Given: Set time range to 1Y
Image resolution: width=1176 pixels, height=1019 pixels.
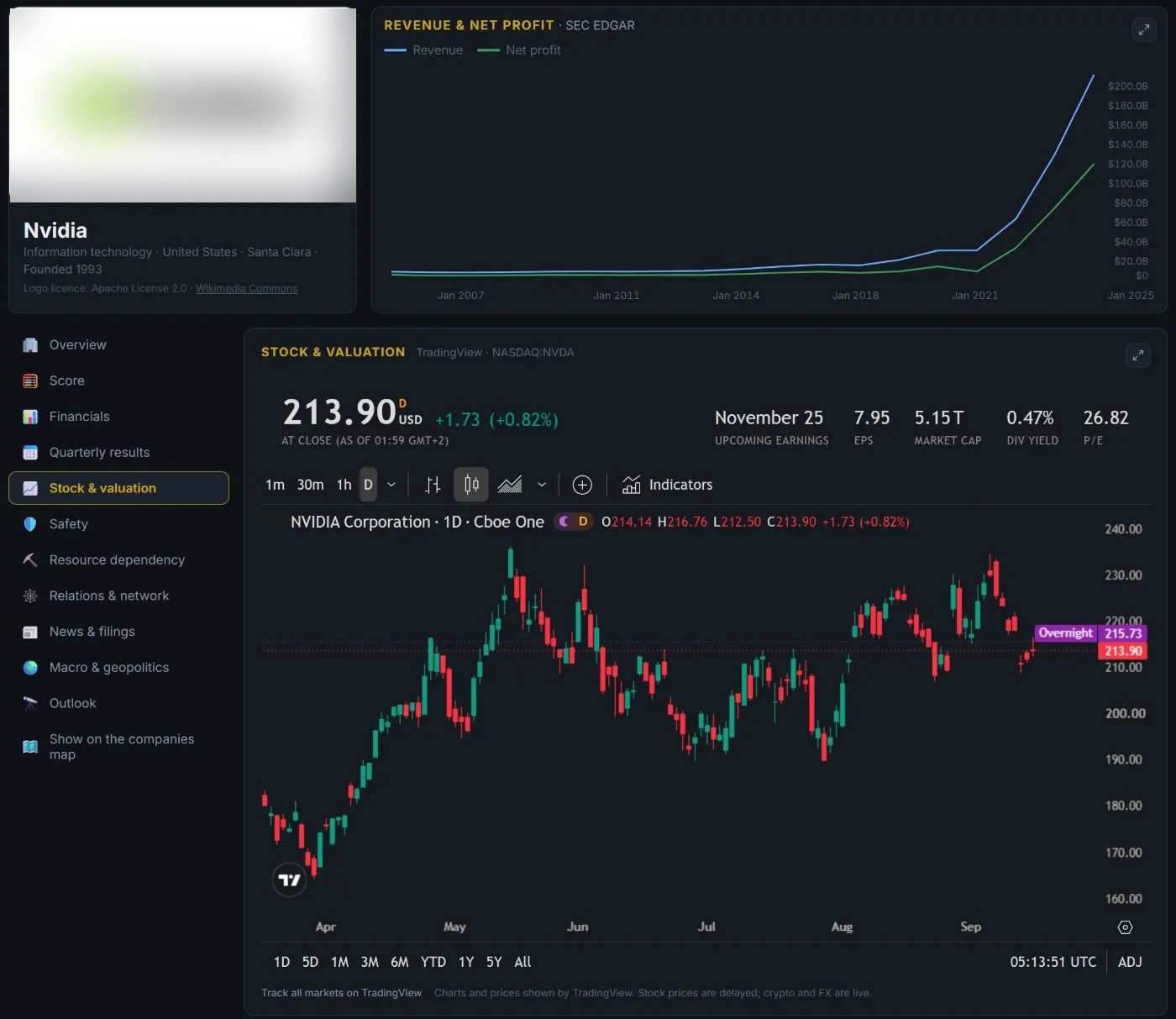Looking at the screenshot, I should pos(466,962).
